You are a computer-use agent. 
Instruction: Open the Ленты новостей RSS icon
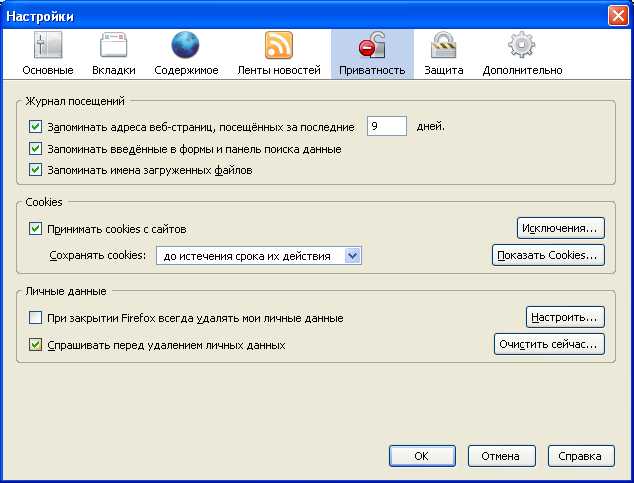[x=278, y=46]
